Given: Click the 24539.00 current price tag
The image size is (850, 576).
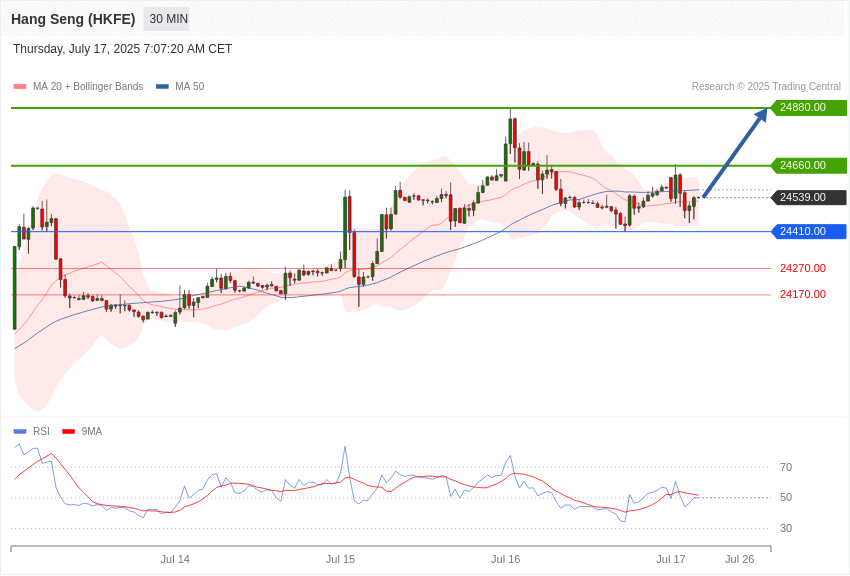Looking at the screenshot, I should click(809, 197).
